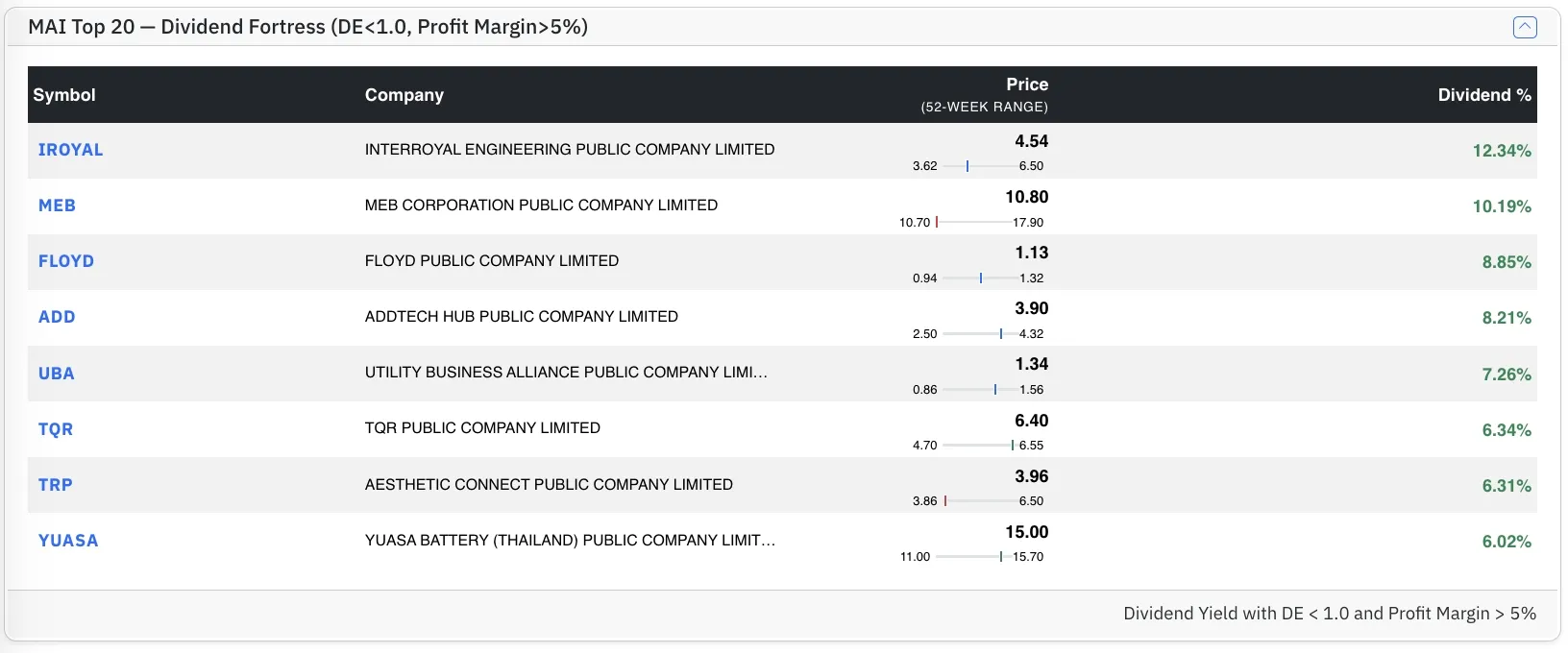Click the Company column header

404,95
